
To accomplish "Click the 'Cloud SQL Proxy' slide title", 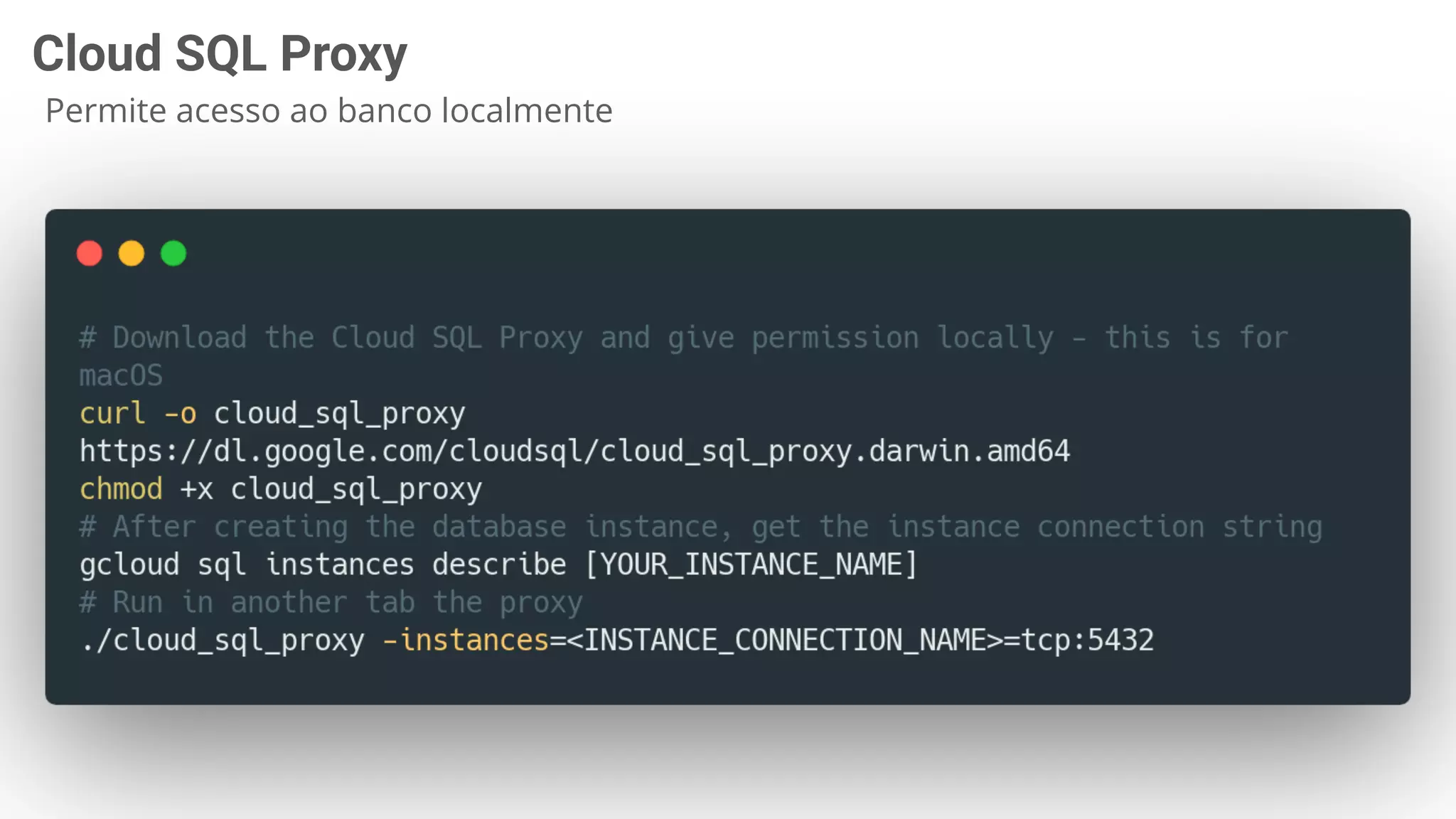I will pos(220,55).
